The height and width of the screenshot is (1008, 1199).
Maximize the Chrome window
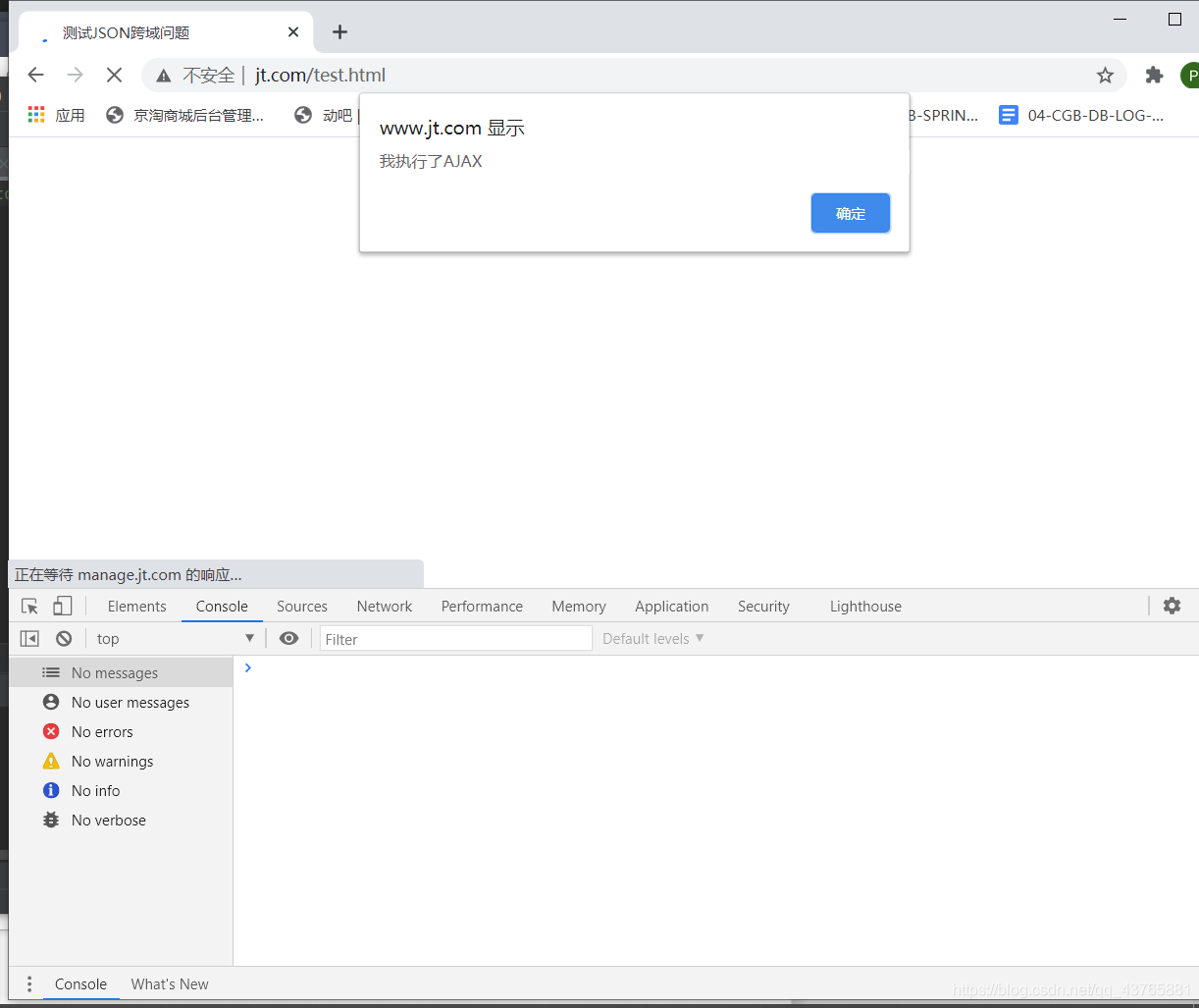(x=1174, y=19)
